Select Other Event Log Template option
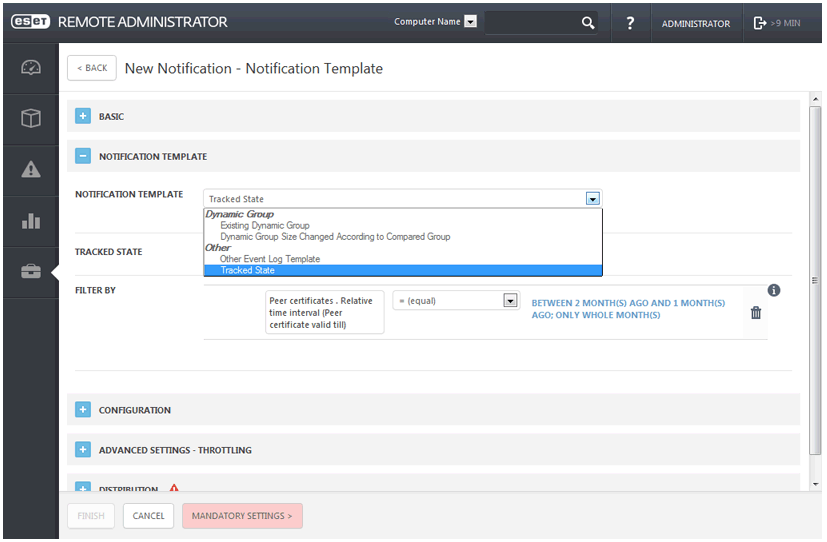 click(270, 259)
